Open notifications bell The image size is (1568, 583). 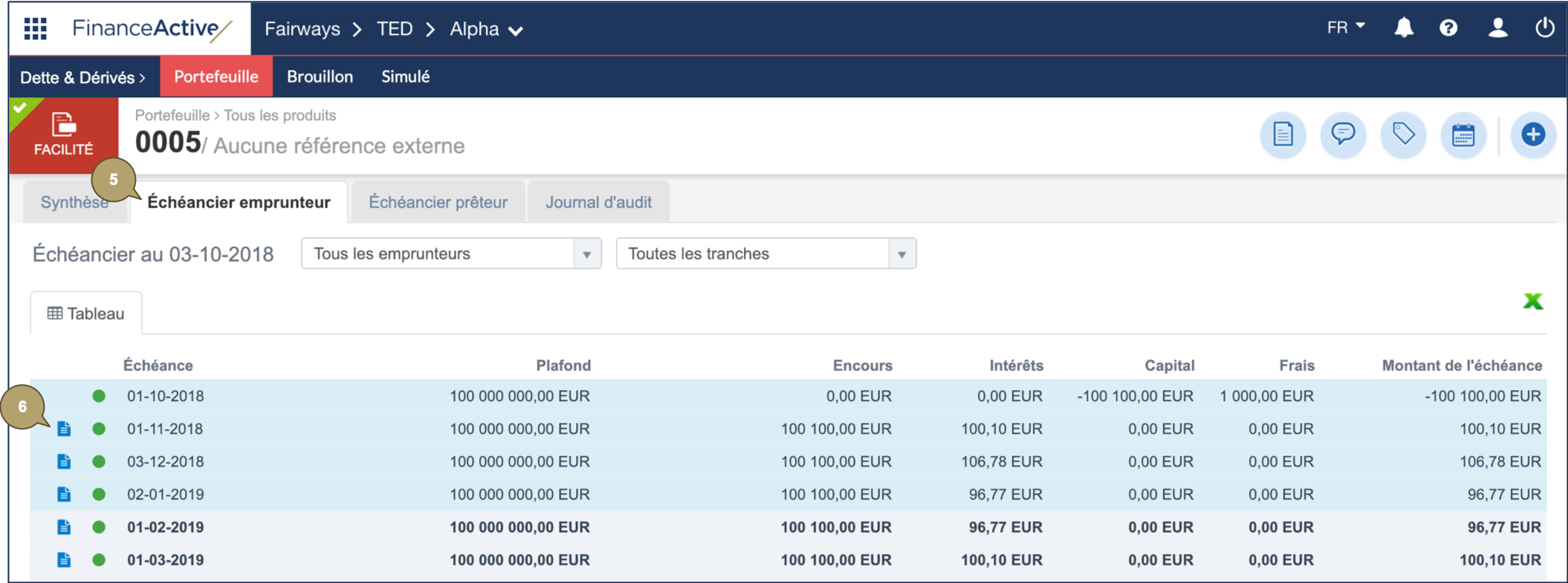tap(1403, 28)
